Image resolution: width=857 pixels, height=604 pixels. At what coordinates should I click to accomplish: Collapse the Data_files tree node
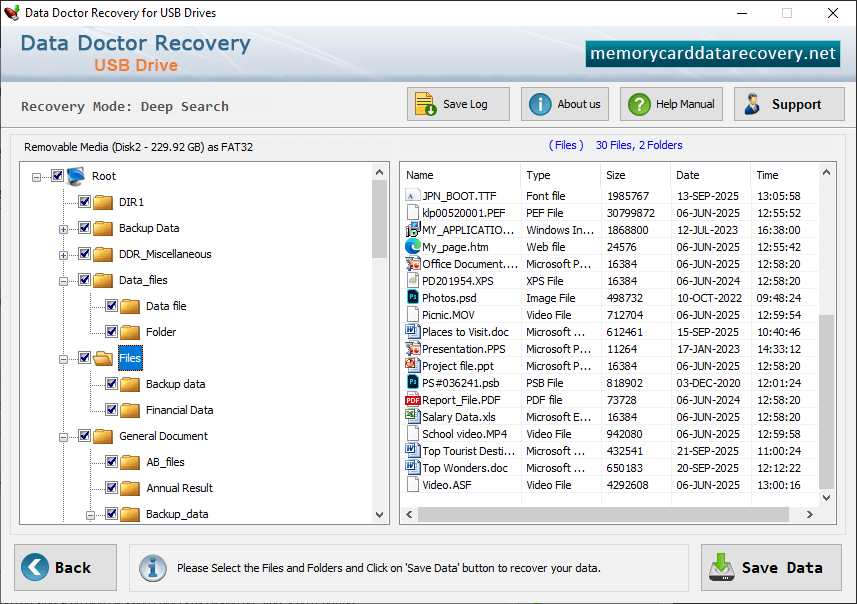(x=63, y=282)
